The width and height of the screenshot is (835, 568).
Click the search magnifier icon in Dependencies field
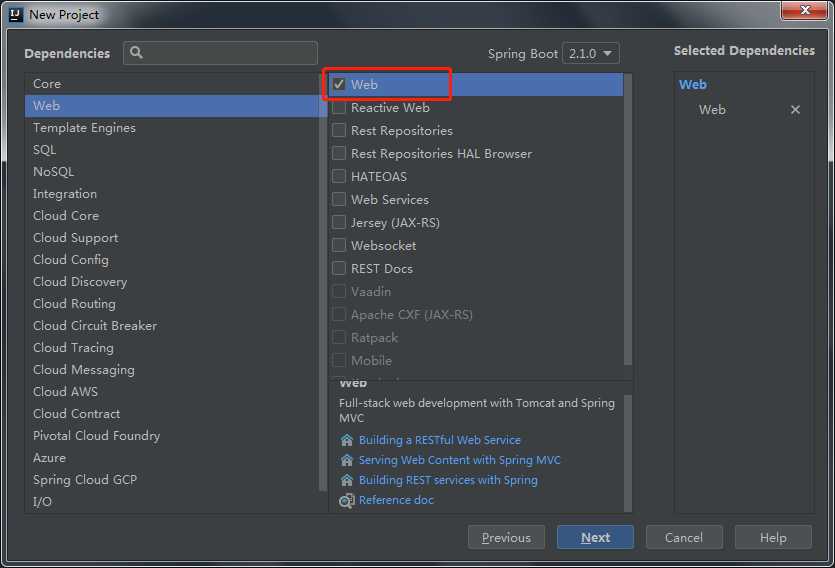pos(136,53)
